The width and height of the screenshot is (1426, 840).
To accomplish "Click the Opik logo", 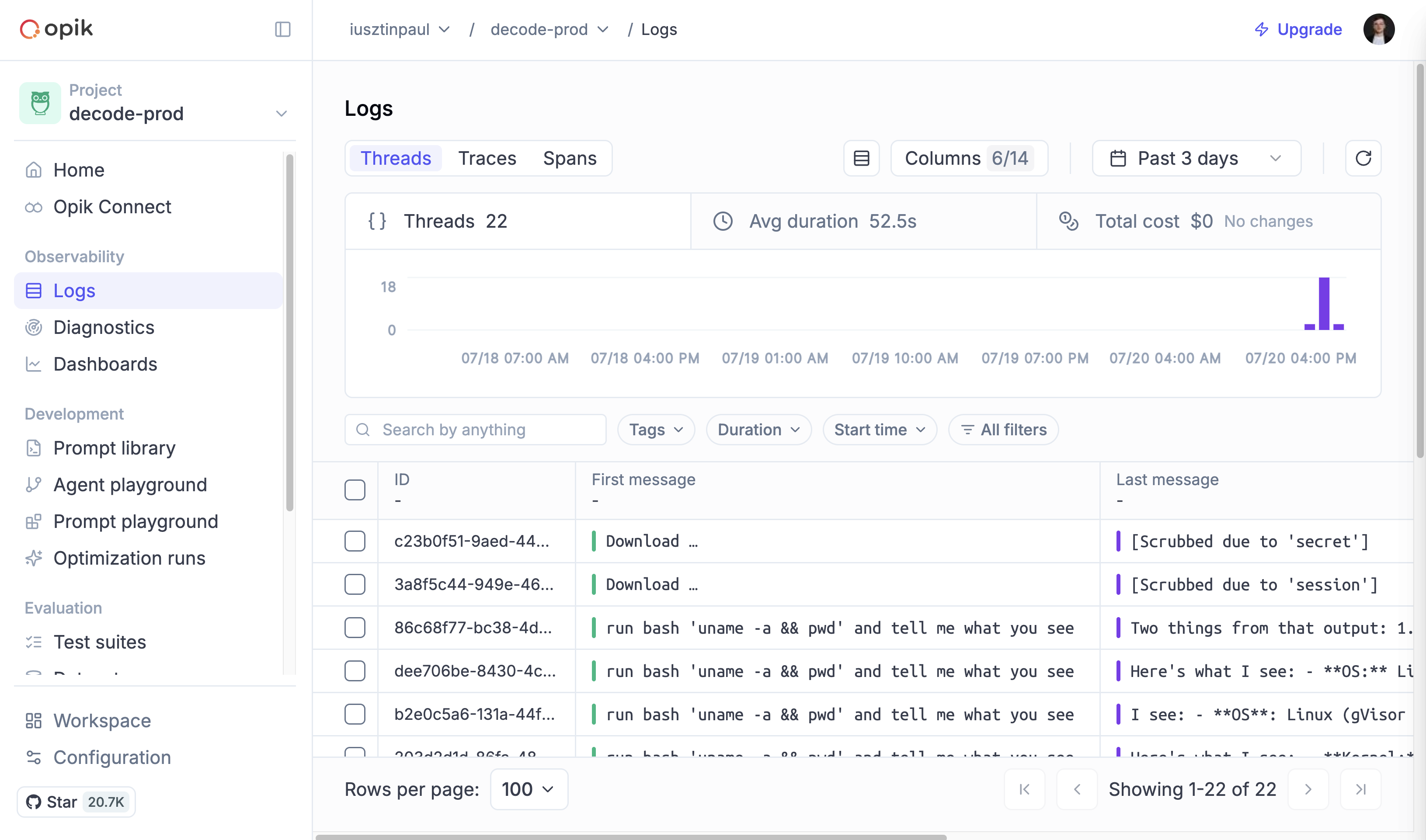I will pos(56,29).
